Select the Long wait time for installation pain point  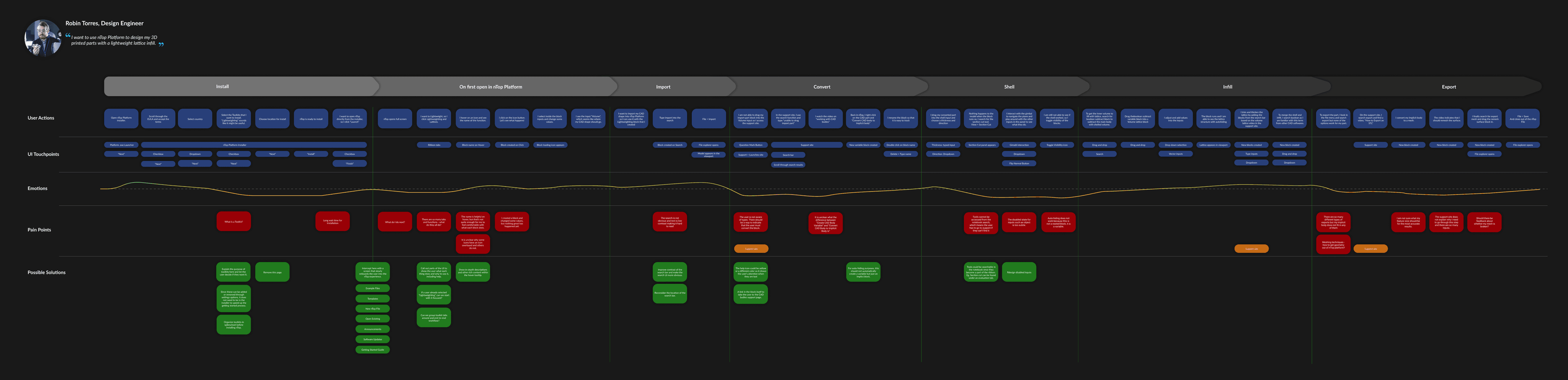point(332,222)
